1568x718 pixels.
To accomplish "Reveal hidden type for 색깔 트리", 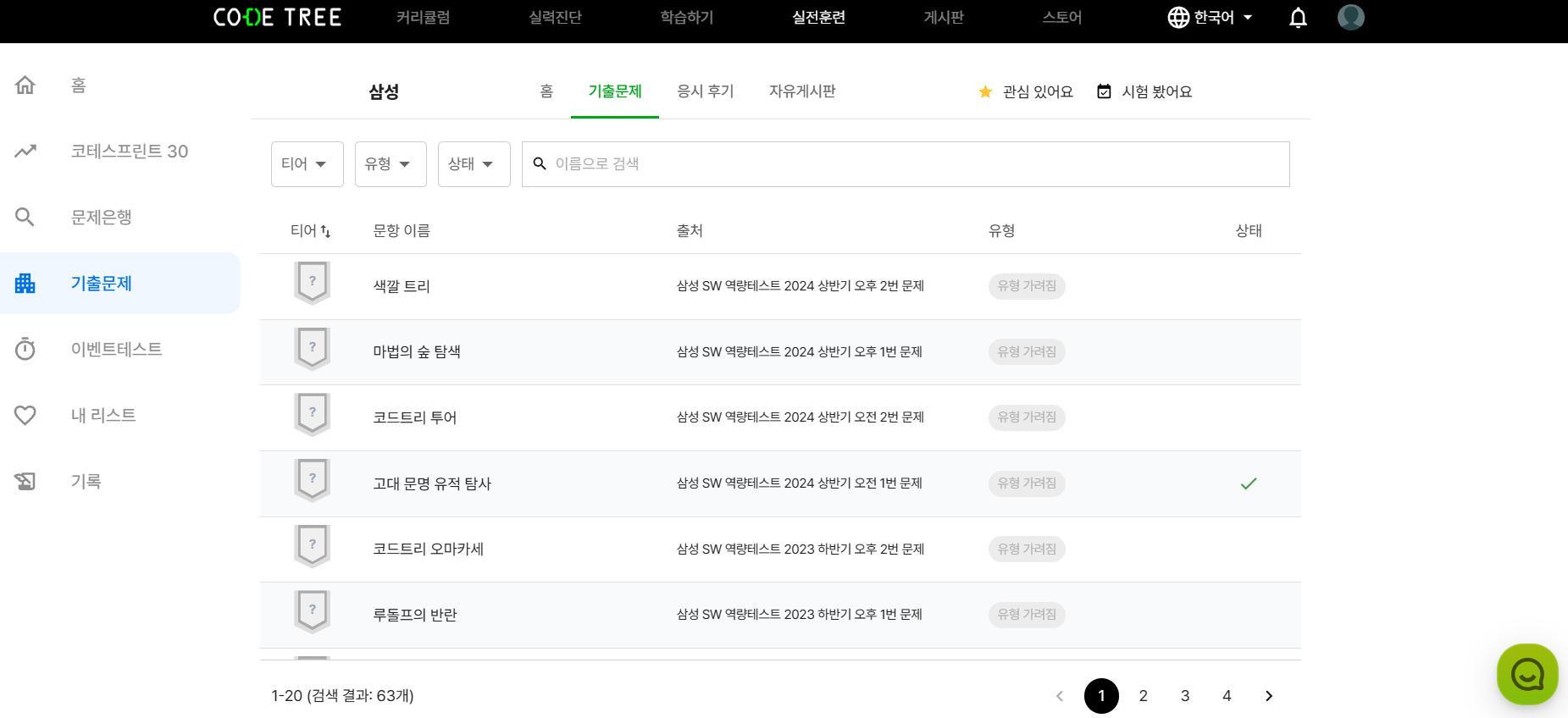I will pyautogui.click(x=1027, y=286).
